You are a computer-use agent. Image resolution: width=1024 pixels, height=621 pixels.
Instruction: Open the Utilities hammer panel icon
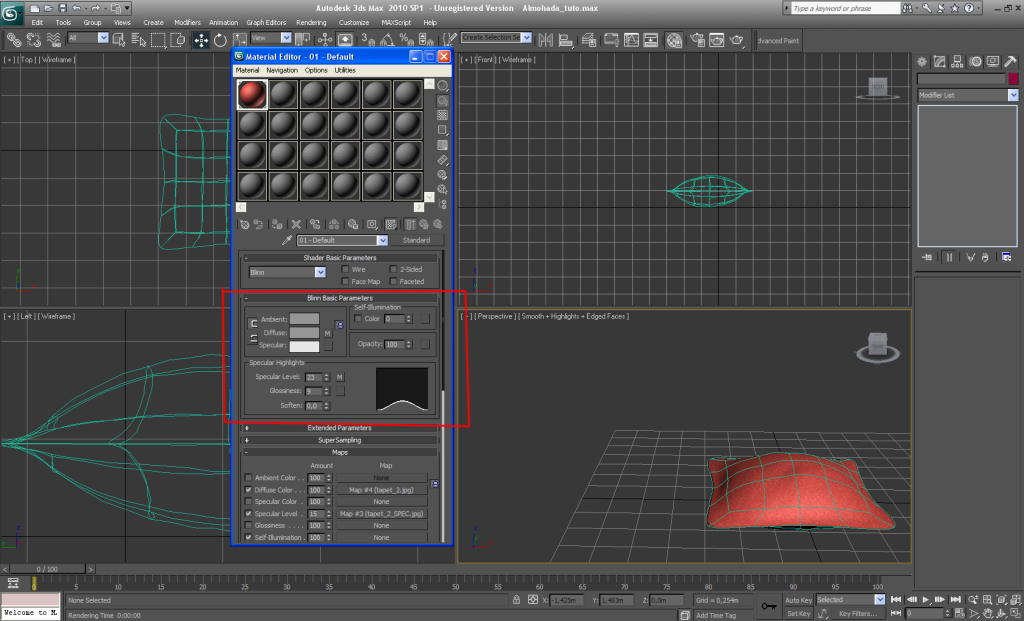click(1010, 61)
